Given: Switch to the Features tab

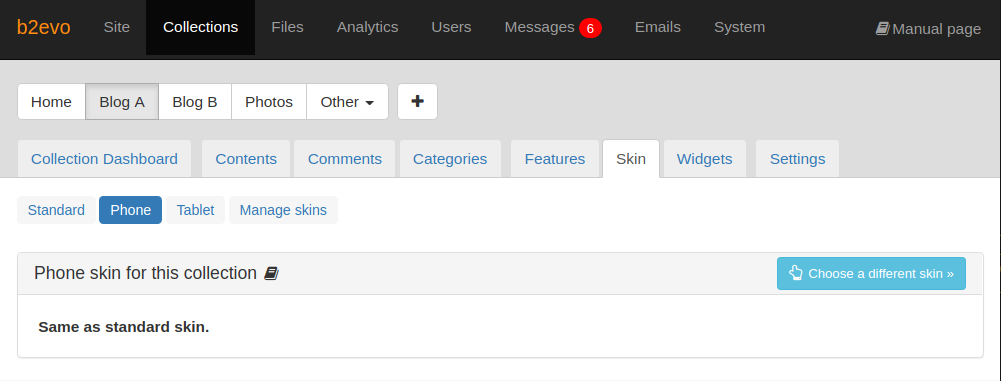Looking at the screenshot, I should (555, 159).
